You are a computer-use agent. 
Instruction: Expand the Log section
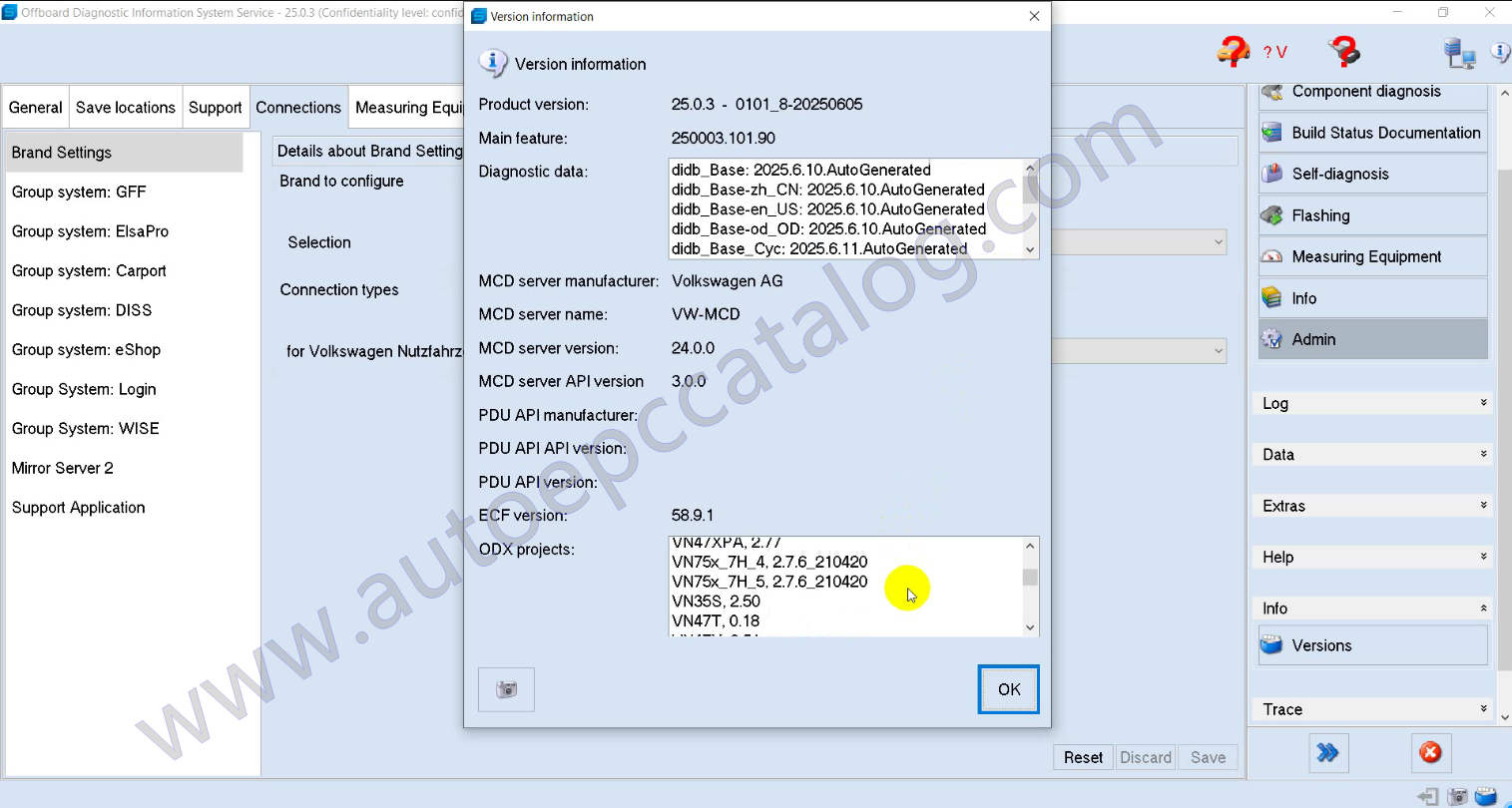pos(1372,403)
